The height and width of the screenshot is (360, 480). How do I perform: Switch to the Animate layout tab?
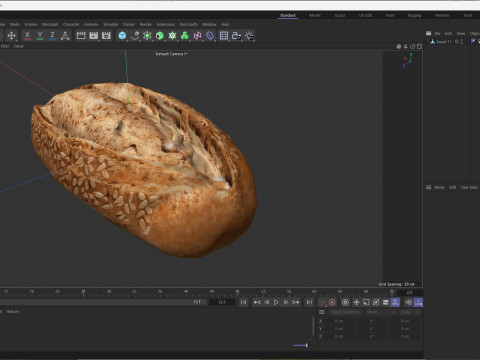coord(442,15)
